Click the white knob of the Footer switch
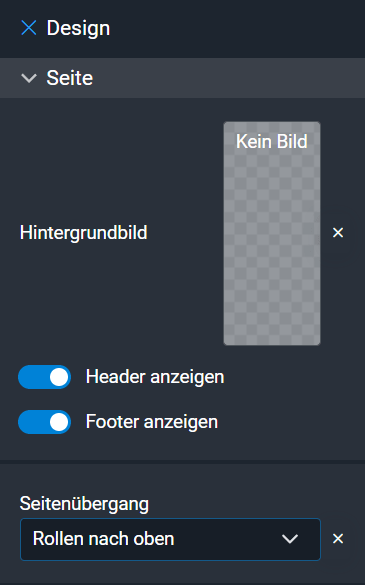The image size is (365, 585). pyautogui.click(x=59, y=422)
